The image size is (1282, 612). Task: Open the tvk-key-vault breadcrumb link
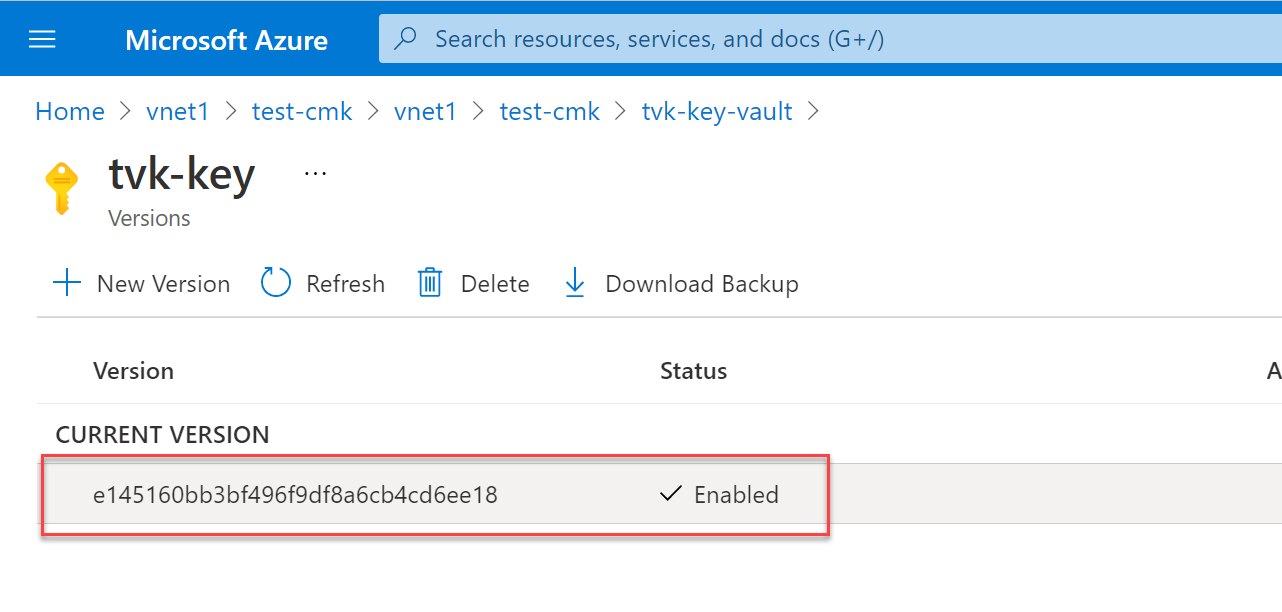pos(716,111)
